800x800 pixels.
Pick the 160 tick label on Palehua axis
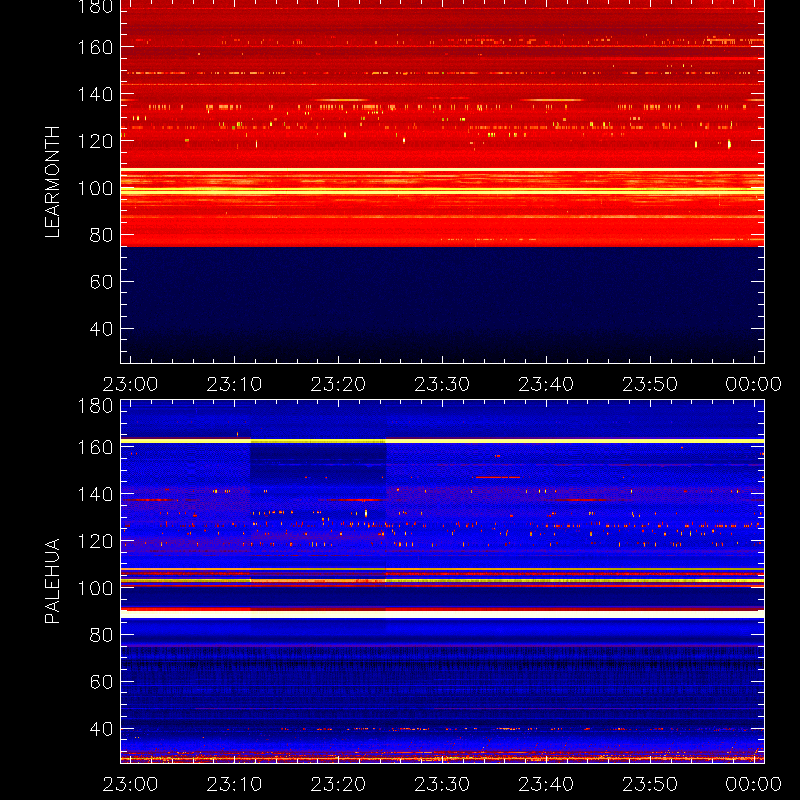[x=95, y=447]
